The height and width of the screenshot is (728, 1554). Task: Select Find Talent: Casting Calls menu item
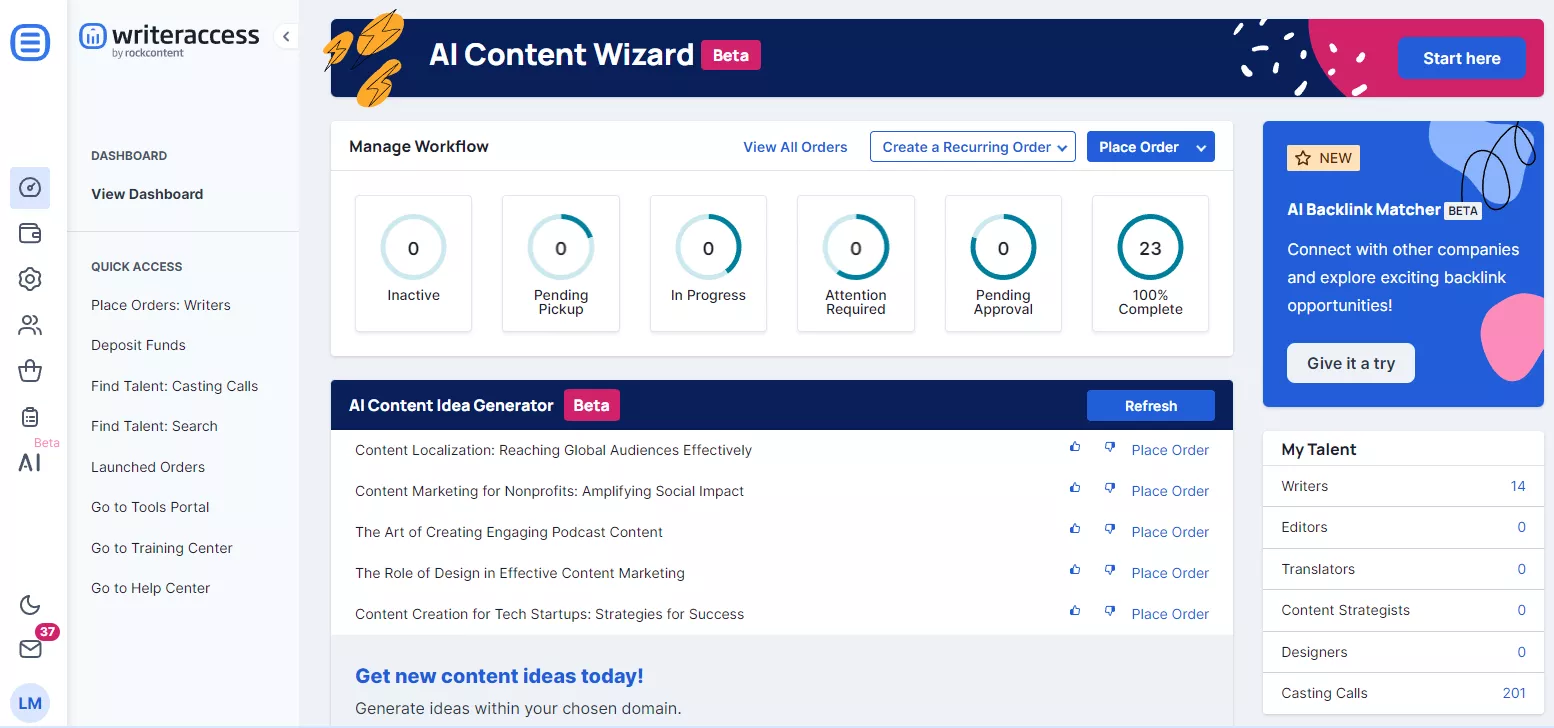[x=174, y=386]
